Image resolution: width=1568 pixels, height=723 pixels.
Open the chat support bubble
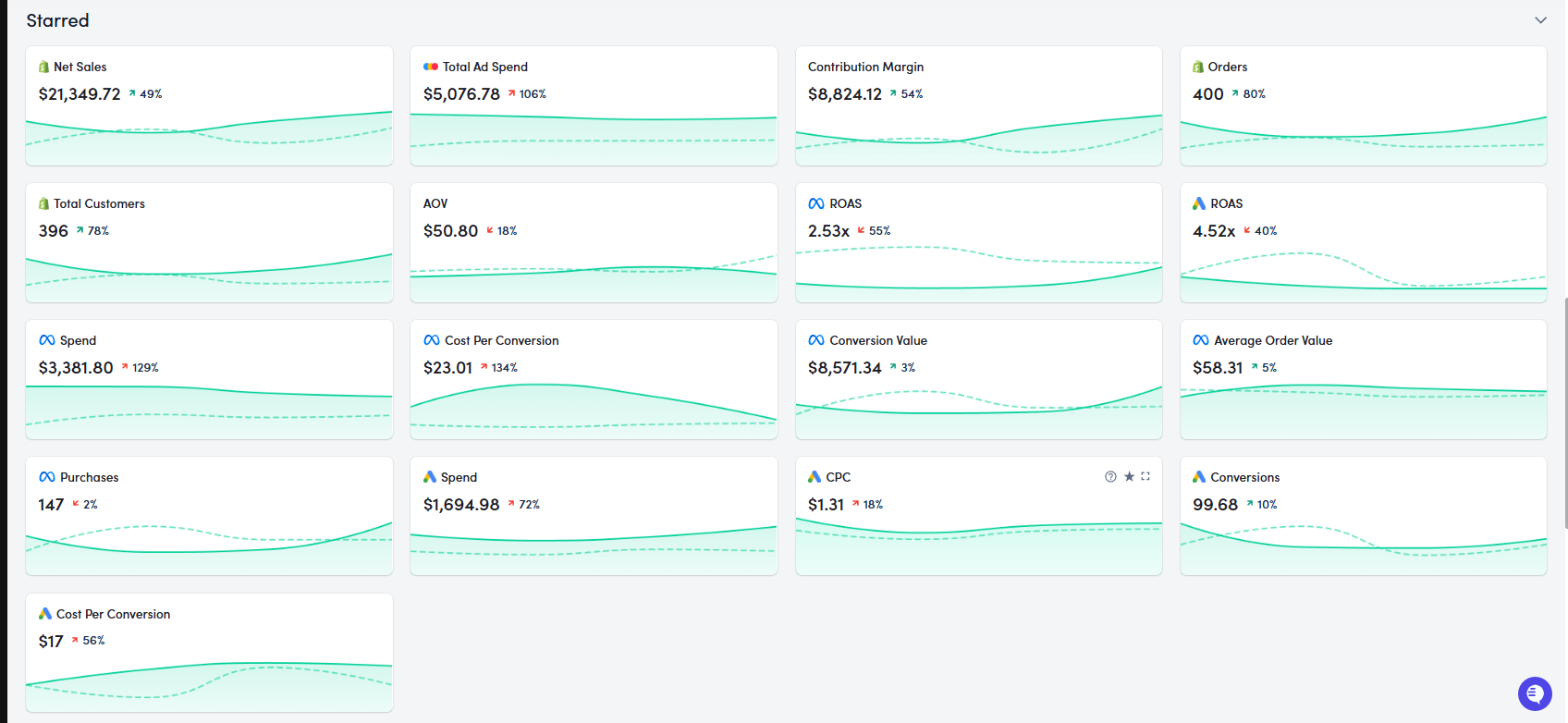tap(1535, 693)
